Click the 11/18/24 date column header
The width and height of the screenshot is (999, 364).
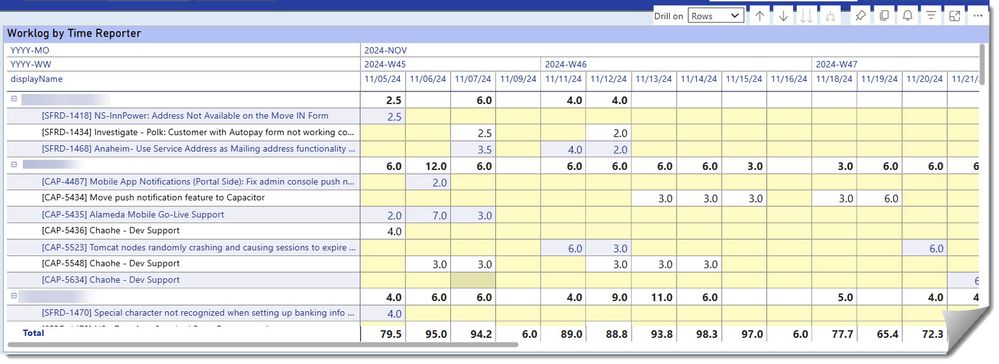834,79
